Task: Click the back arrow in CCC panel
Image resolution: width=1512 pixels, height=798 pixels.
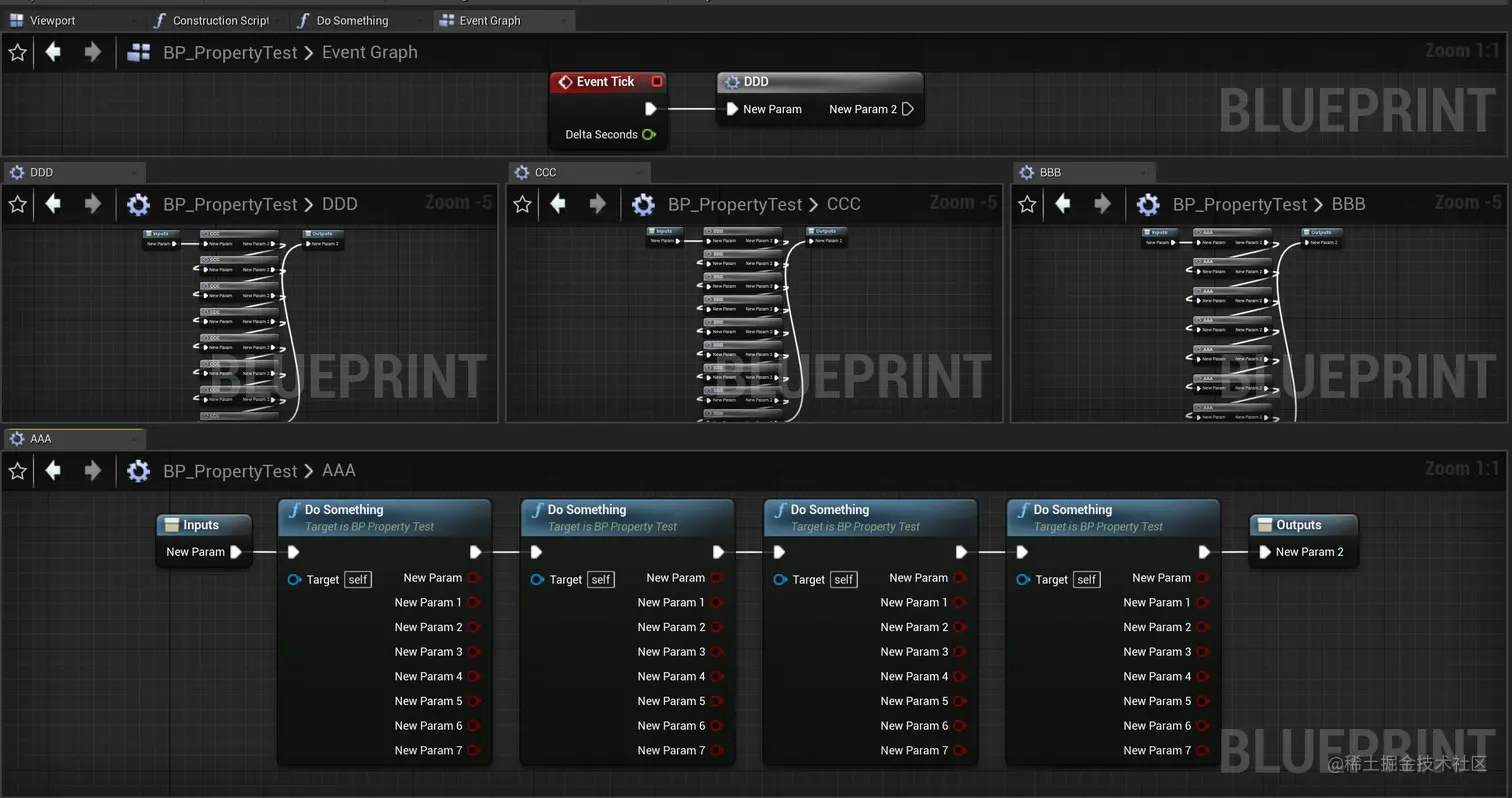Action: tap(558, 204)
